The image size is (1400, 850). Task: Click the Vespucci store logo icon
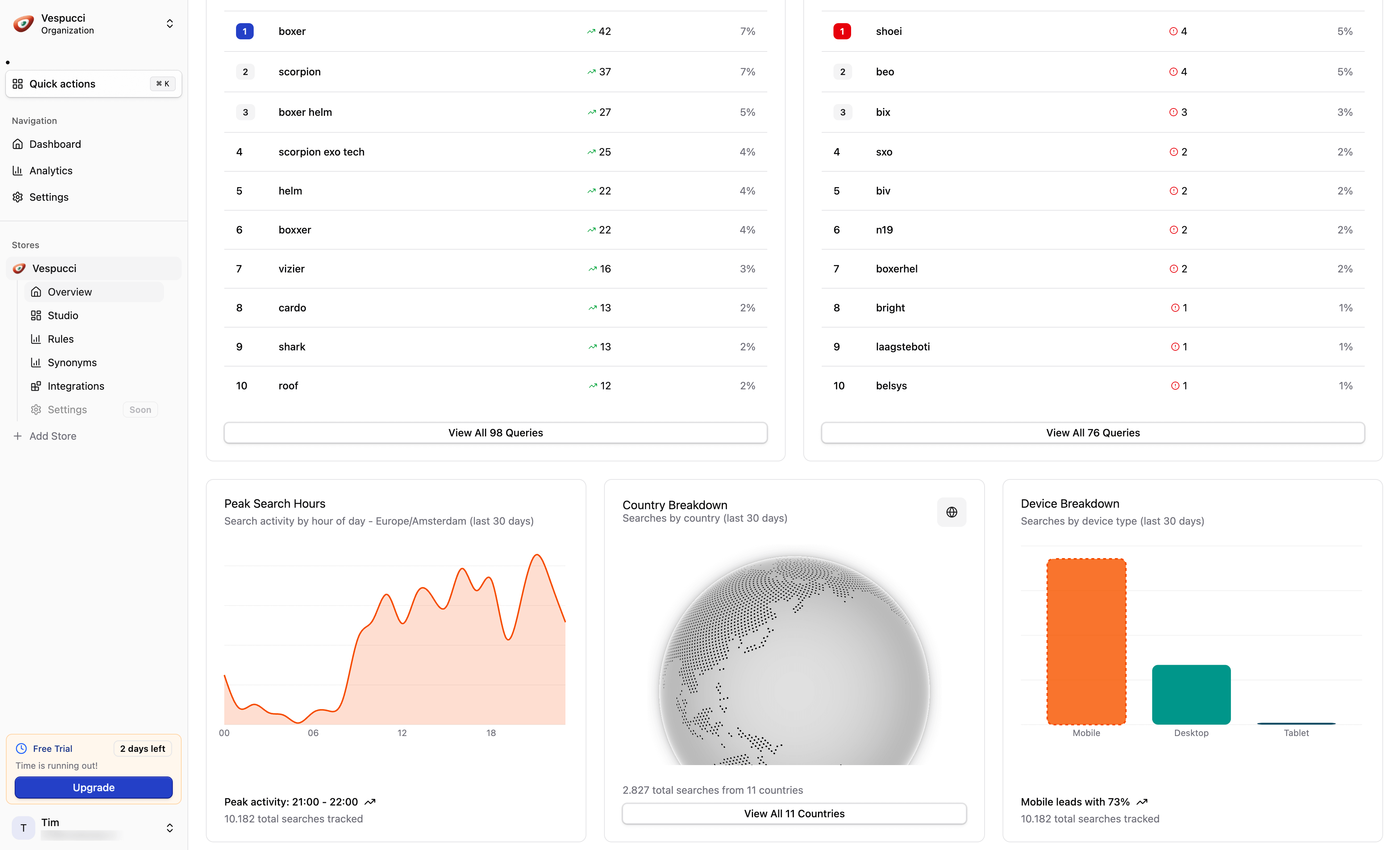19,268
